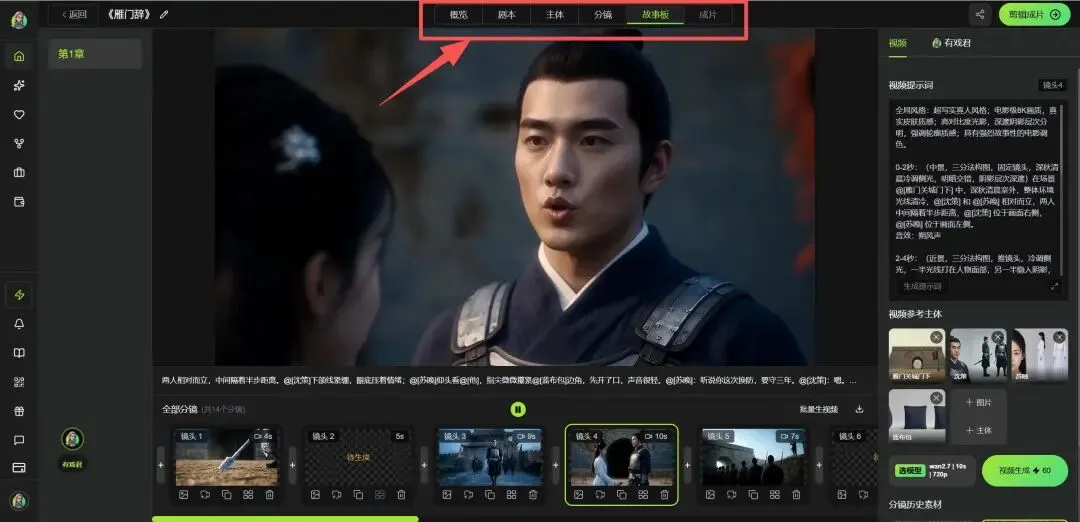The image size is (1080, 522).
Task: Remove 雁门关城门下 reference thumbnail
Action: pos(936,337)
